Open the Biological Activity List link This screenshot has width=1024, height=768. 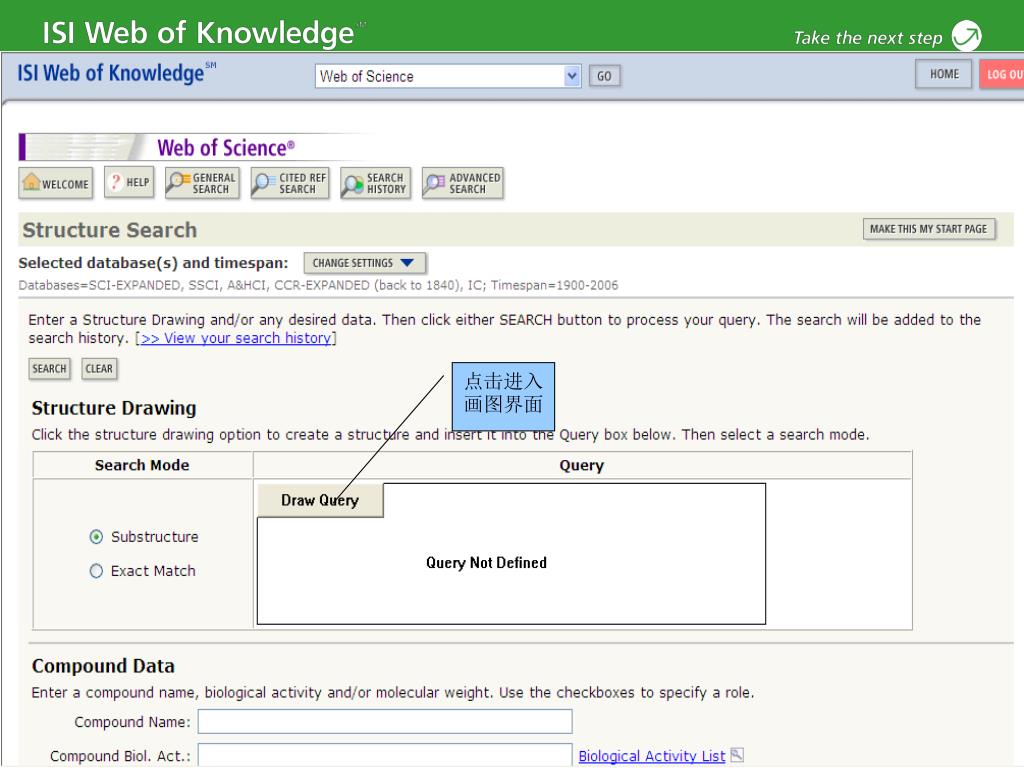652,756
